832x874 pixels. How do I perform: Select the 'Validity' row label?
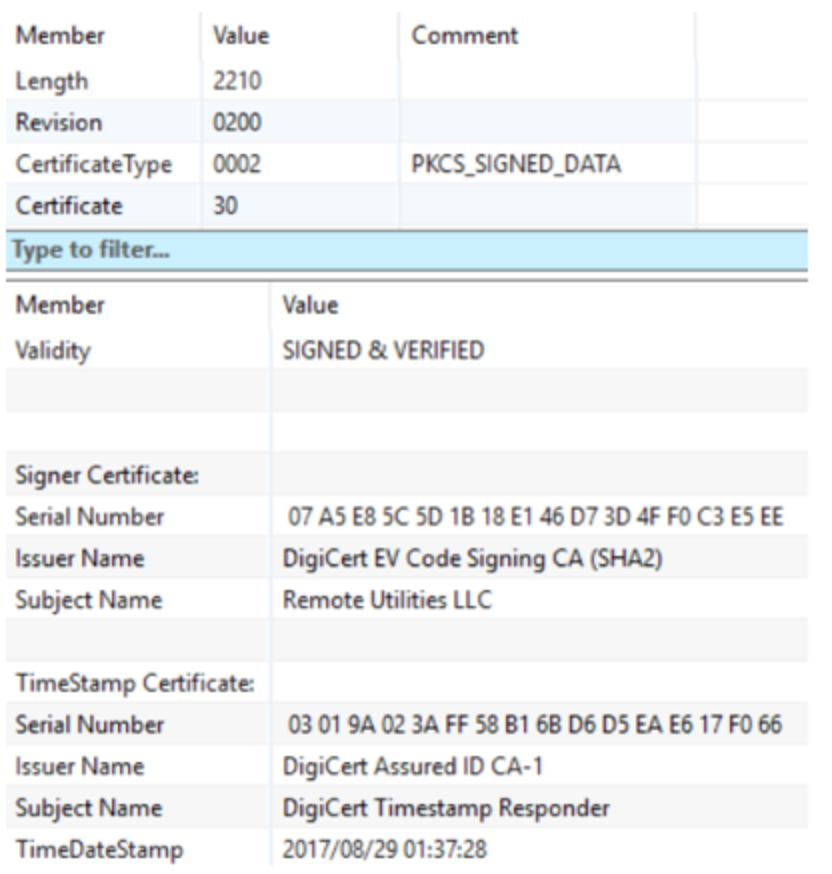pos(53,351)
